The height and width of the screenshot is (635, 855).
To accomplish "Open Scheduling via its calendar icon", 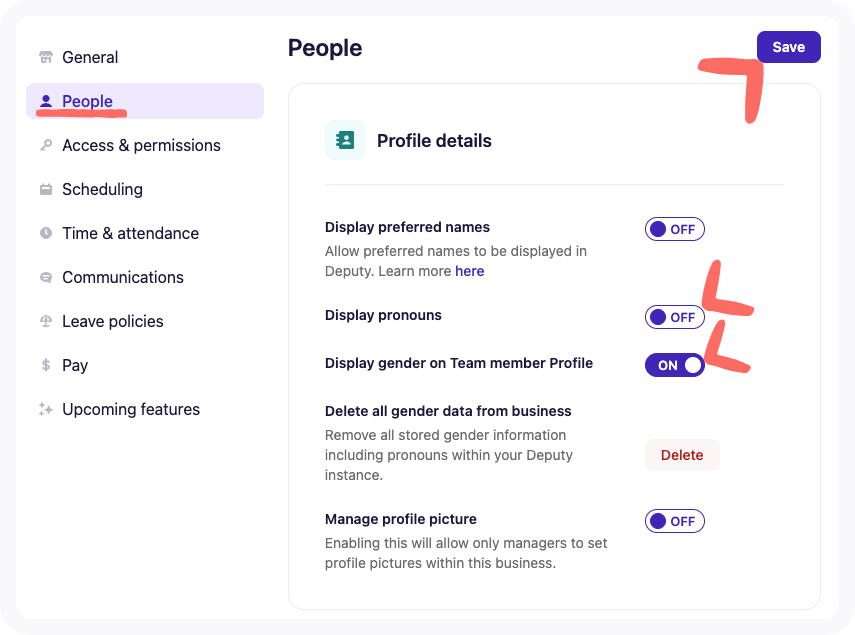I will 45,189.
